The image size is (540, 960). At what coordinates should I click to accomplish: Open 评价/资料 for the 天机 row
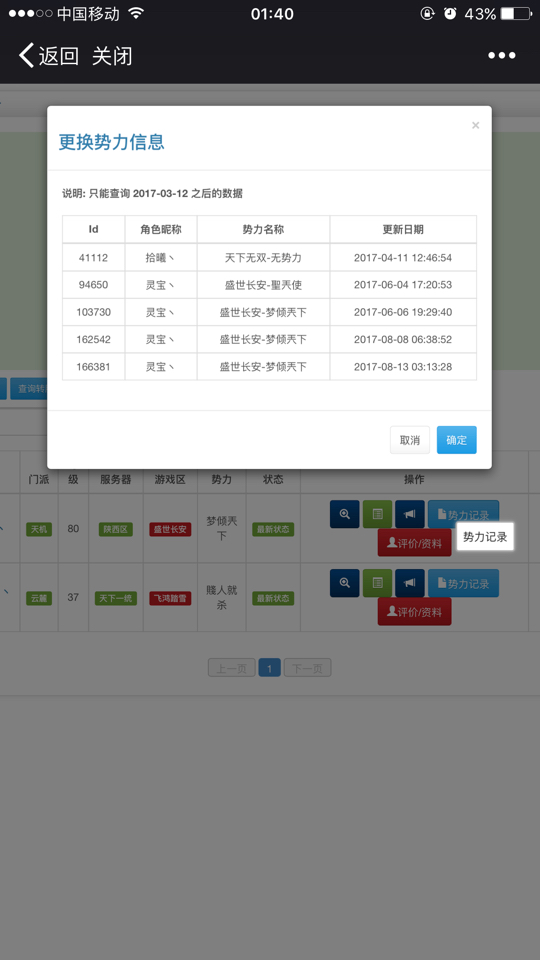(414, 542)
